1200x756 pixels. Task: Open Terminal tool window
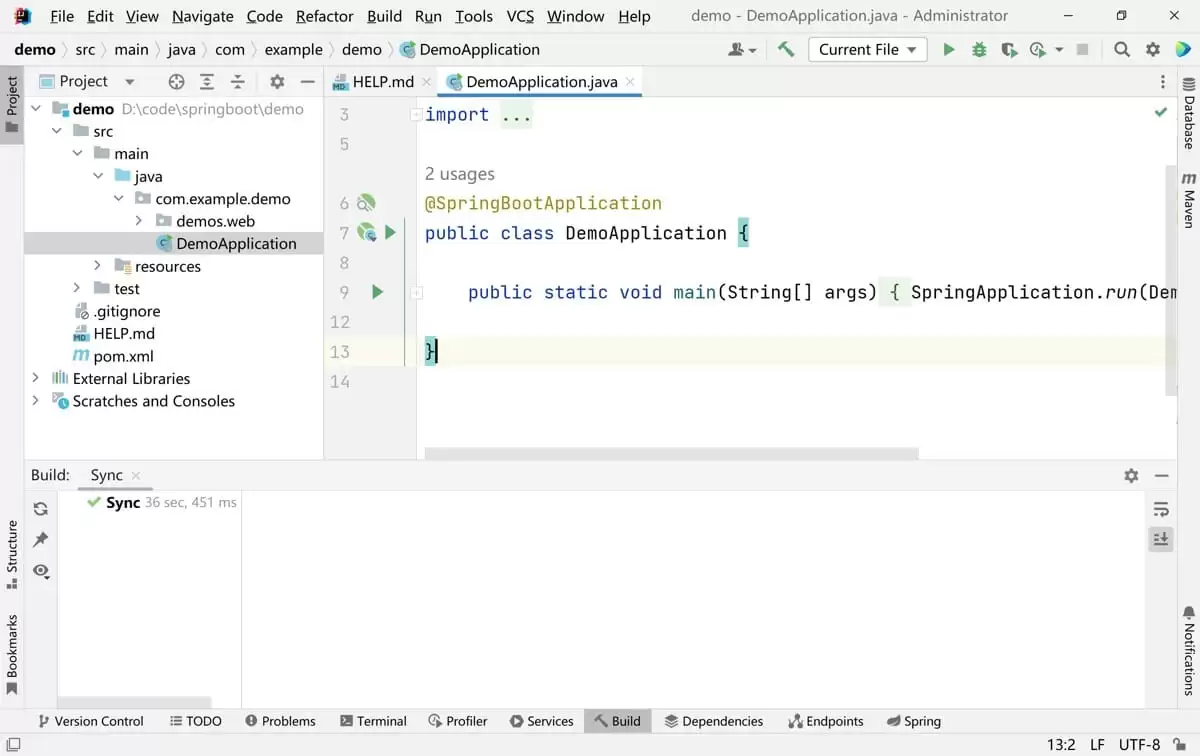373,721
